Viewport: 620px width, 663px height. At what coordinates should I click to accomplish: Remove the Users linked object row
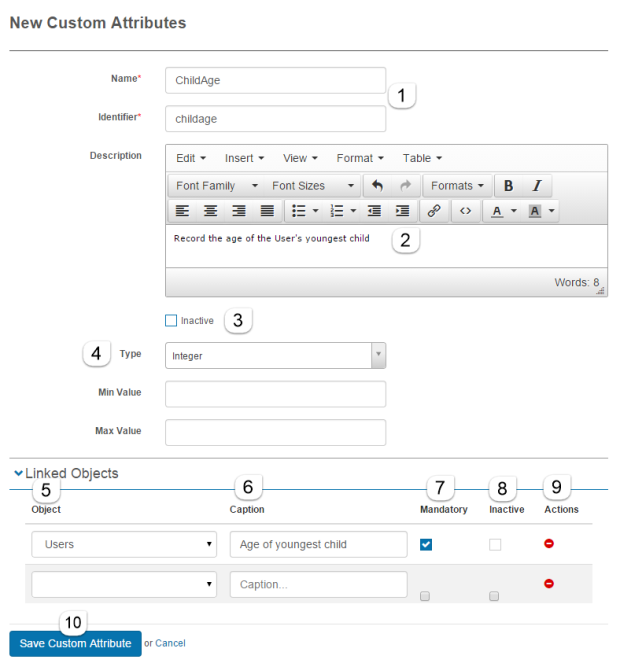549,544
